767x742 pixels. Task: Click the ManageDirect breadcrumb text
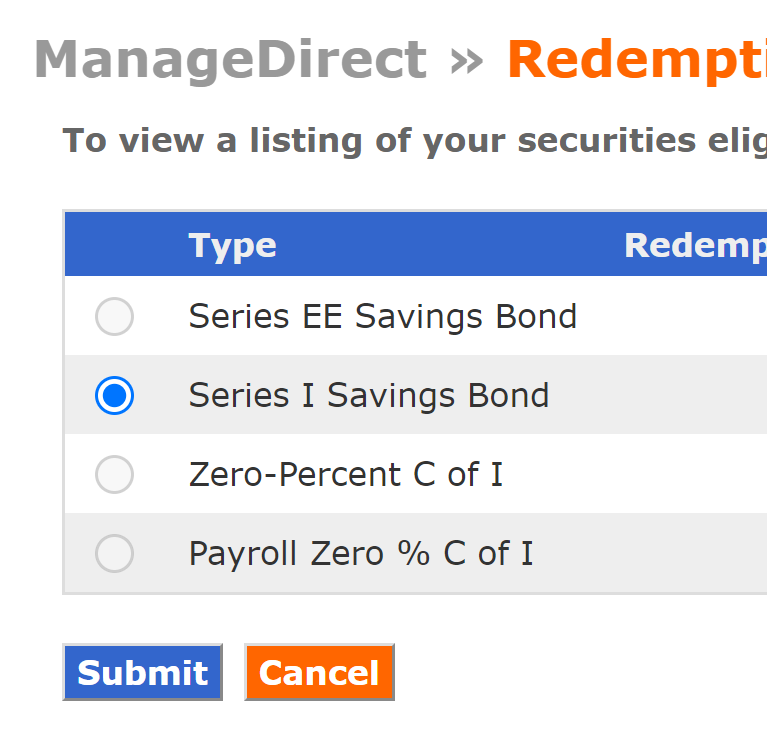coord(230,60)
